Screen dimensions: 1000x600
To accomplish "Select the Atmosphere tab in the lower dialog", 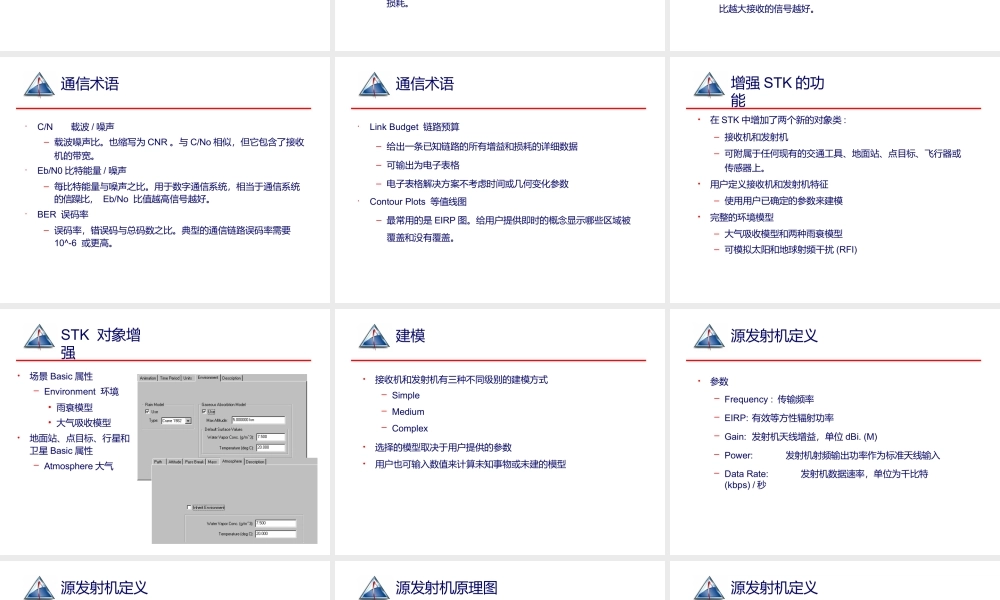I will tap(232, 461).
